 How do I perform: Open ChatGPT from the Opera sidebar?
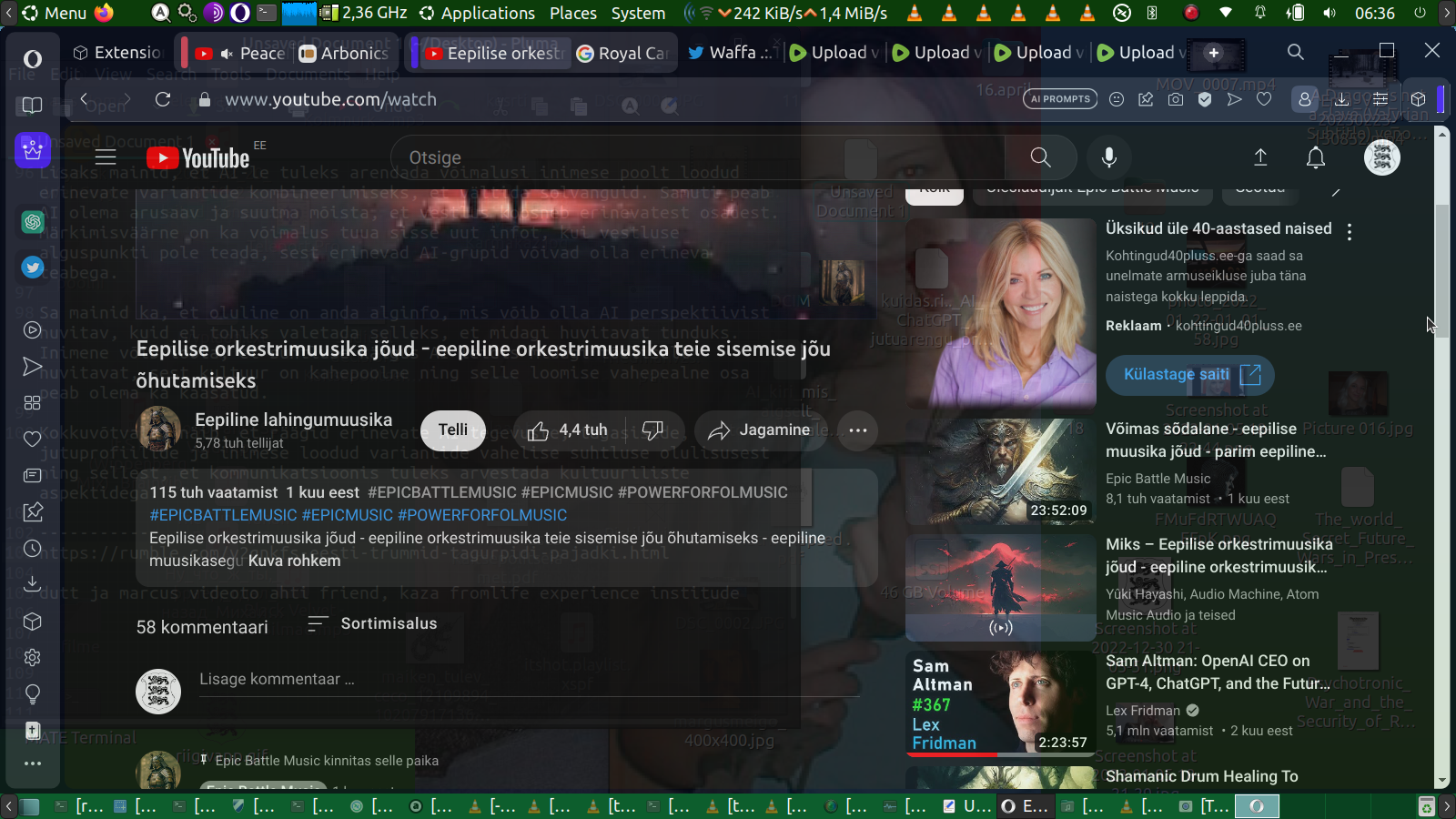33,221
